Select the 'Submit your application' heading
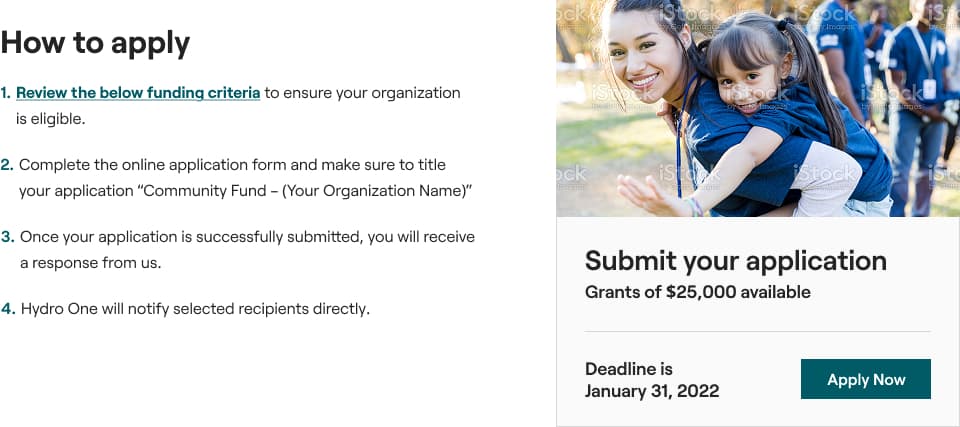The height and width of the screenshot is (427, 960). pos(735,261)
